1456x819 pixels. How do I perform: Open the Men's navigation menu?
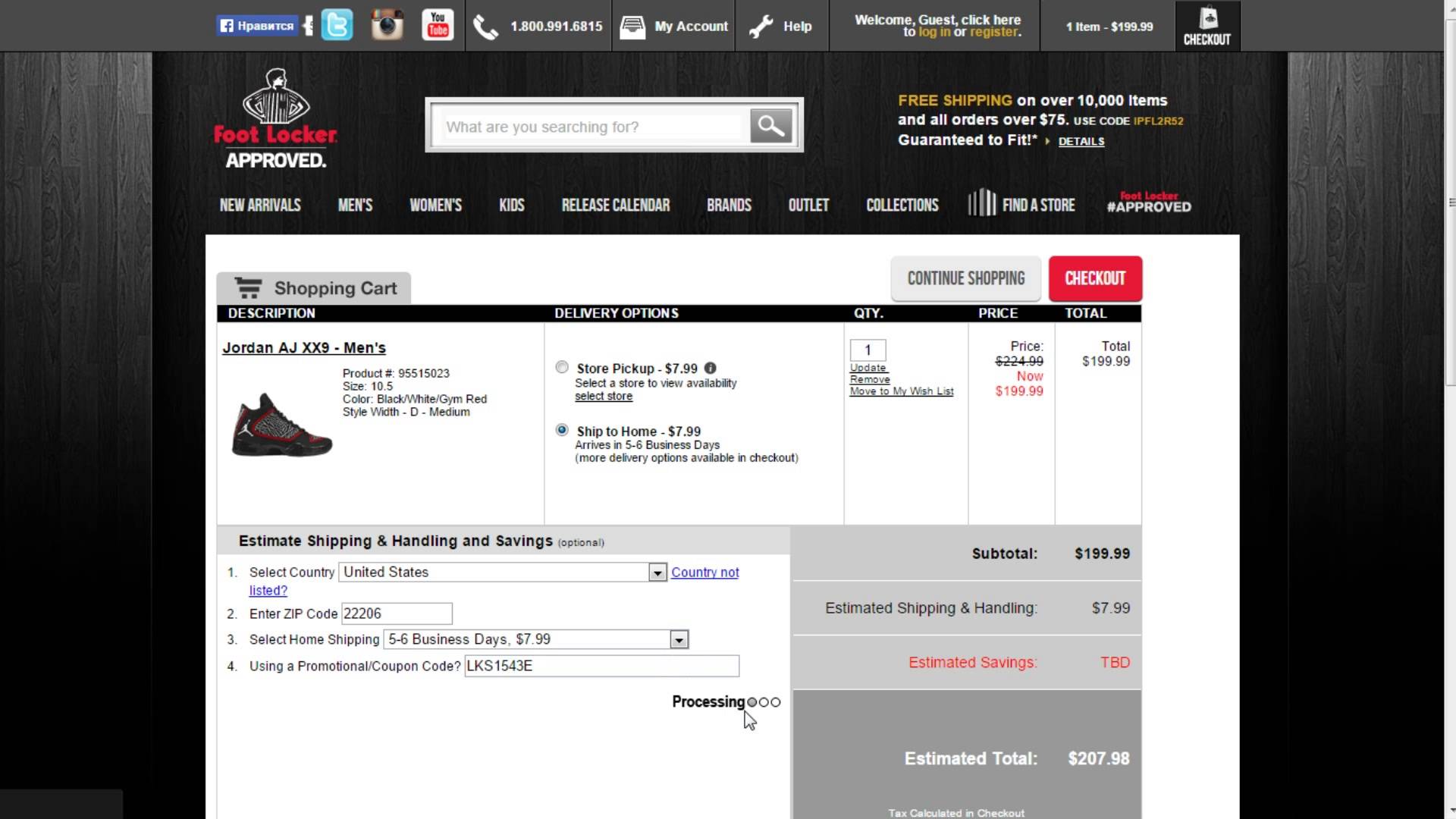click(x=355, y=206)
